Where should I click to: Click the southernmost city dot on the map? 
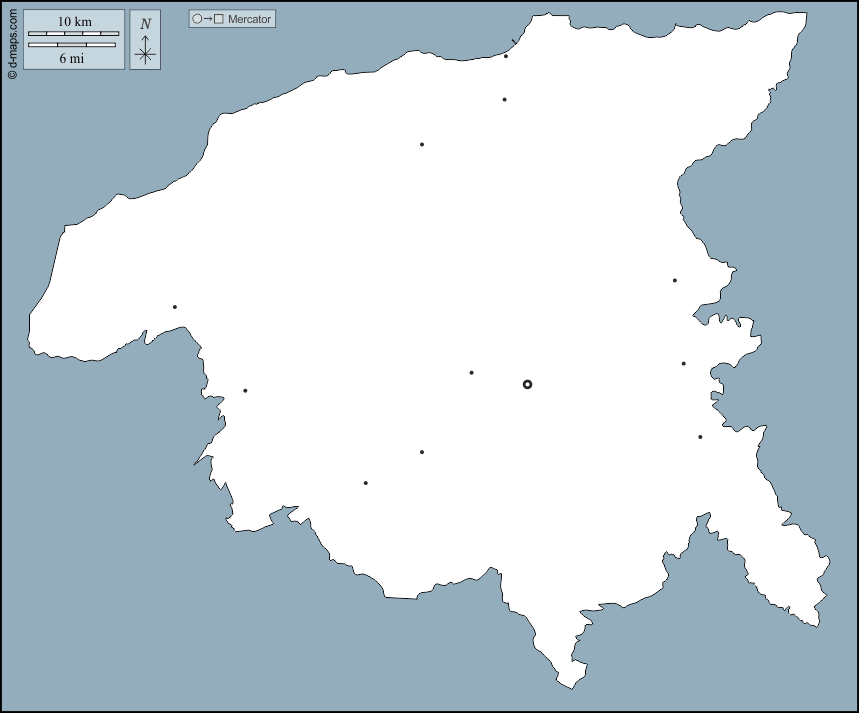pyautogui.click(x=366, y=483)
